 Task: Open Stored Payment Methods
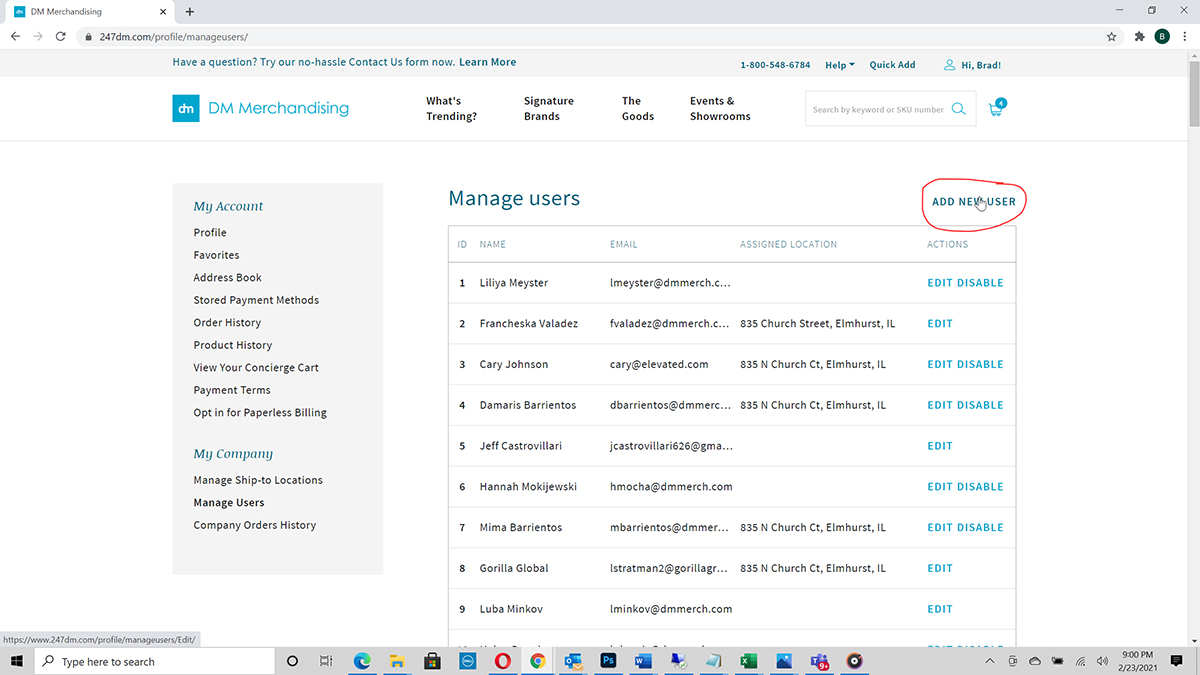(257, 300)
